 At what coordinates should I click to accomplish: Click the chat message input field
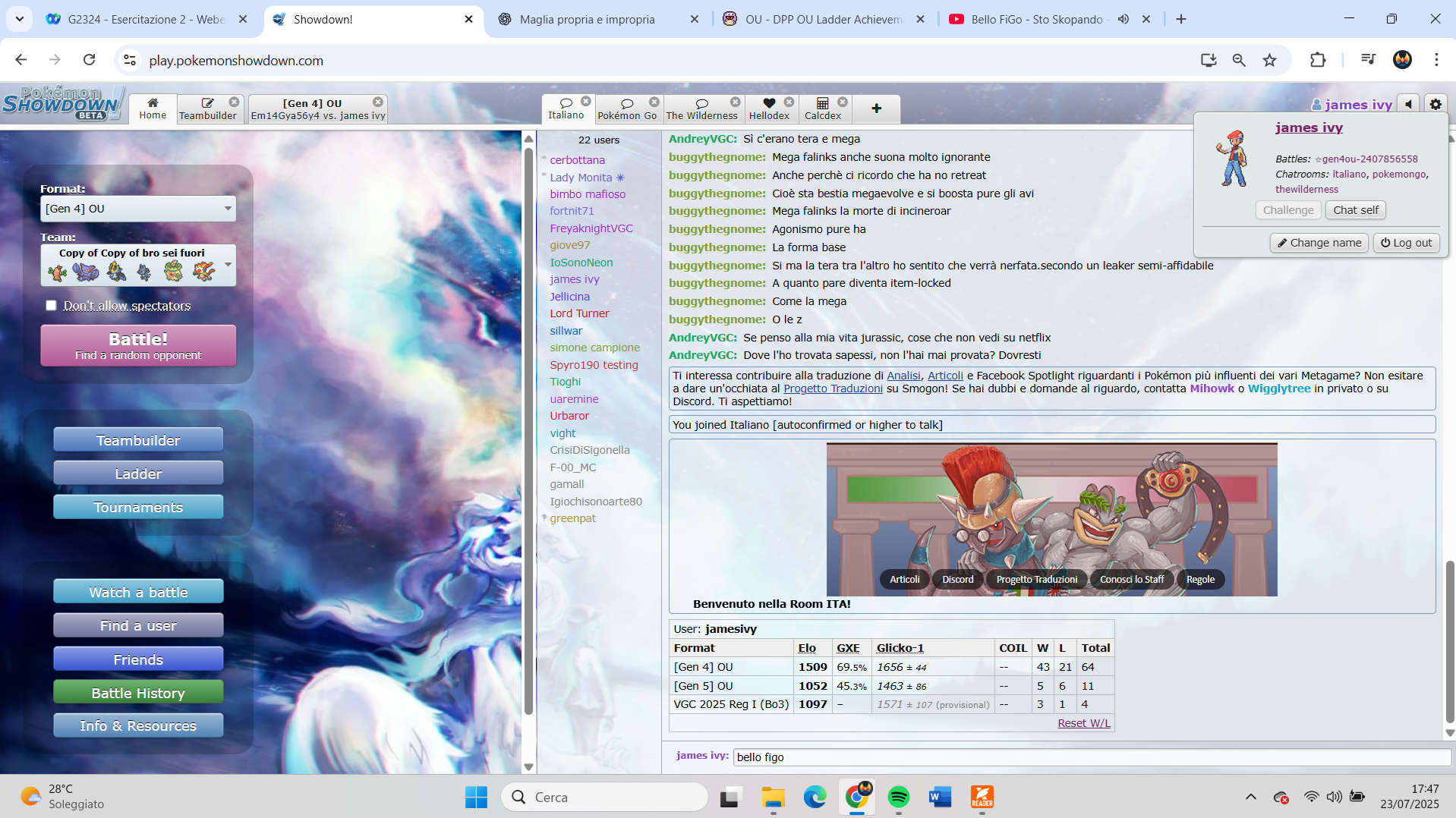click(1092, 757)
